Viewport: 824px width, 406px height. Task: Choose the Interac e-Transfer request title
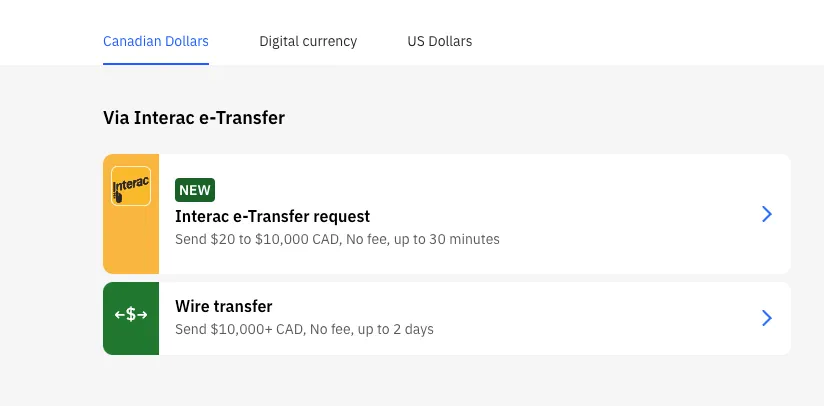click(272, 216)
